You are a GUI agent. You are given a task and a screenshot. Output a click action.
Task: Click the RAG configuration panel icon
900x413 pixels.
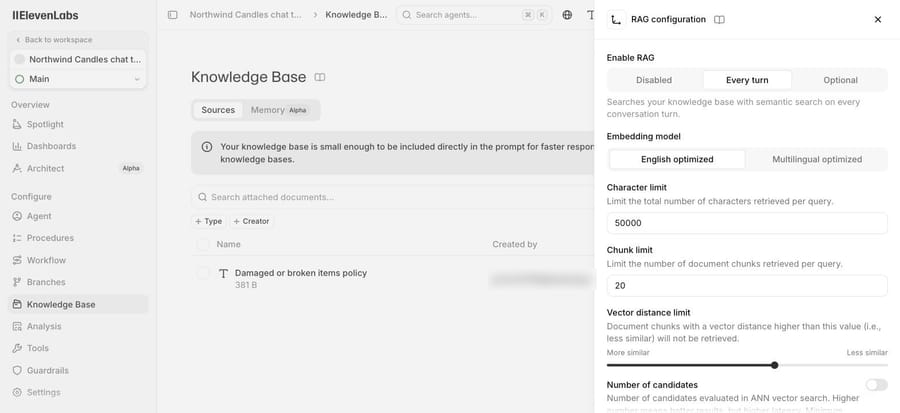(616, 20)
